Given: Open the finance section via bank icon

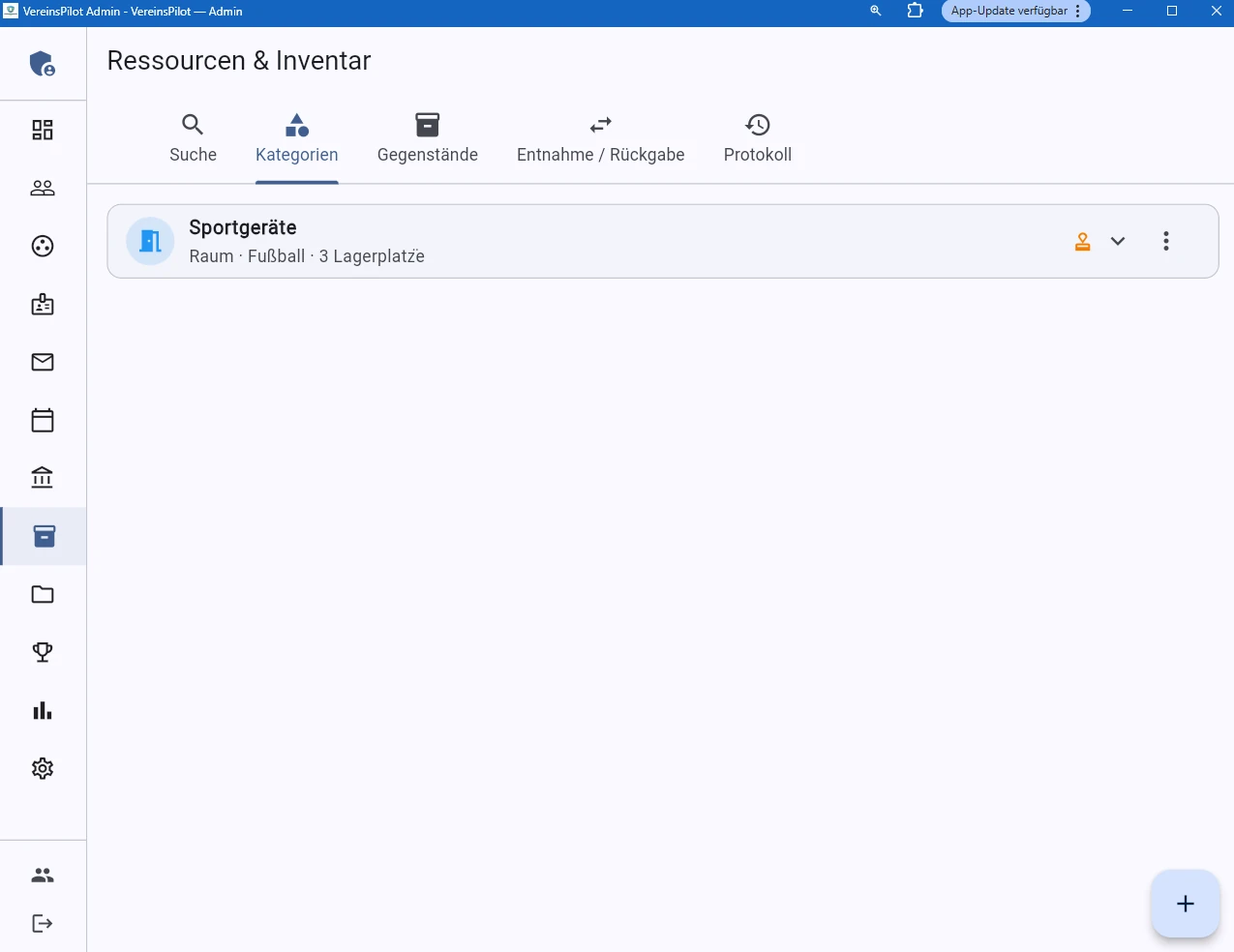Looking at the screenshot, I should (x=43, y=477).
